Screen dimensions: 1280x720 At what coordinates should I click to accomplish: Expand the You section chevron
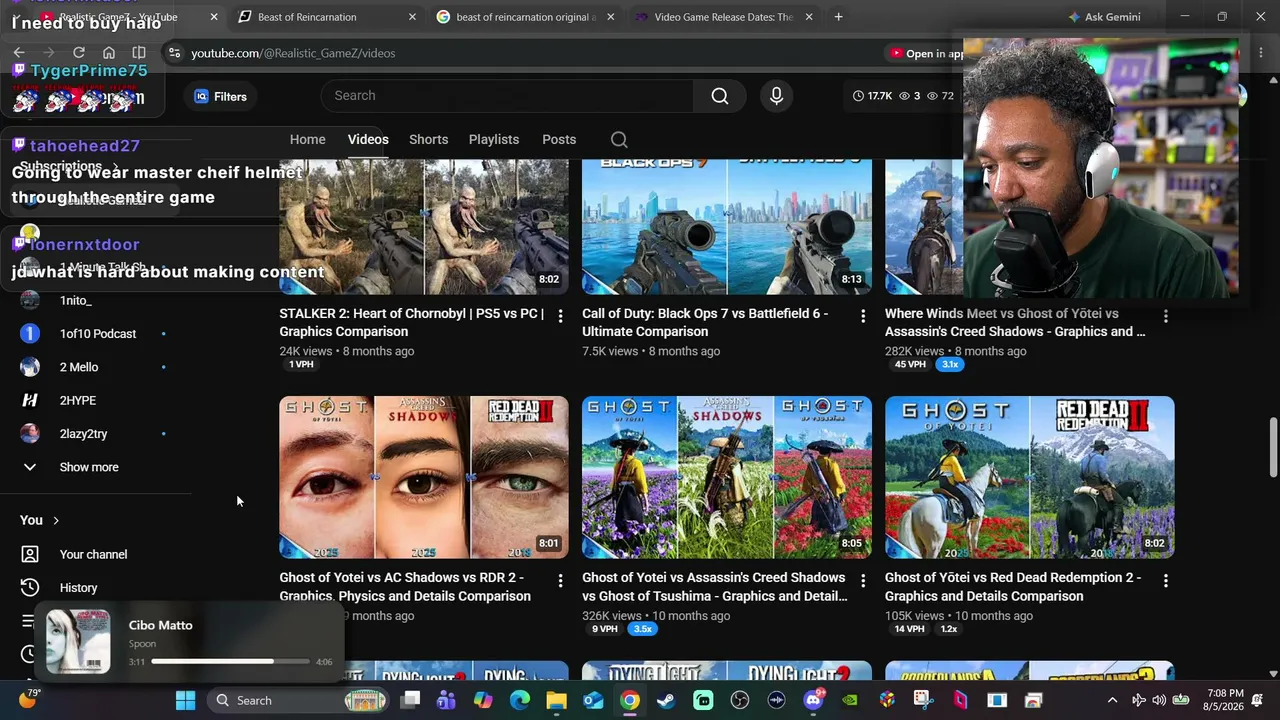pos(56,521)
